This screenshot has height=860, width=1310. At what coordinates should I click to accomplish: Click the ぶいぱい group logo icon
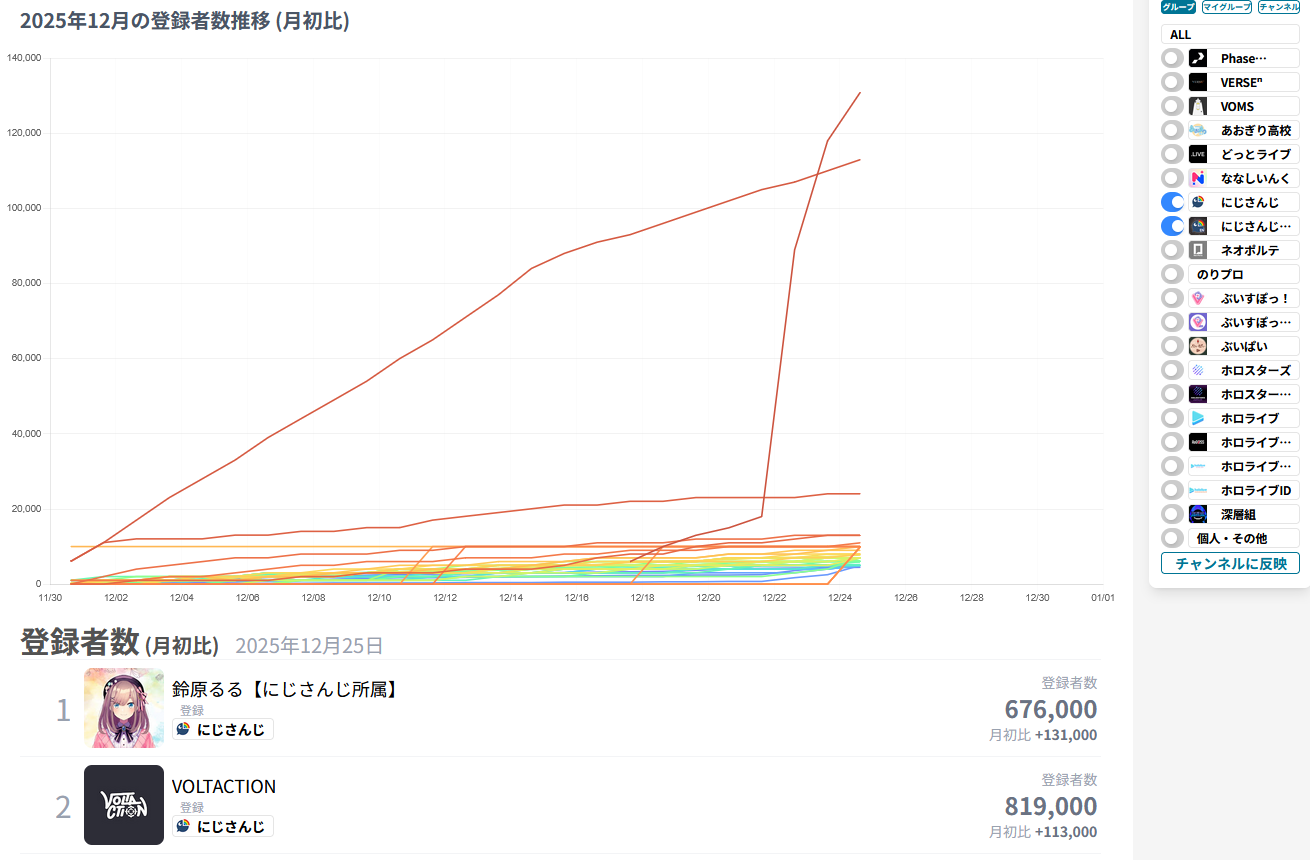pyautogui.click(x=1198, y=346)
